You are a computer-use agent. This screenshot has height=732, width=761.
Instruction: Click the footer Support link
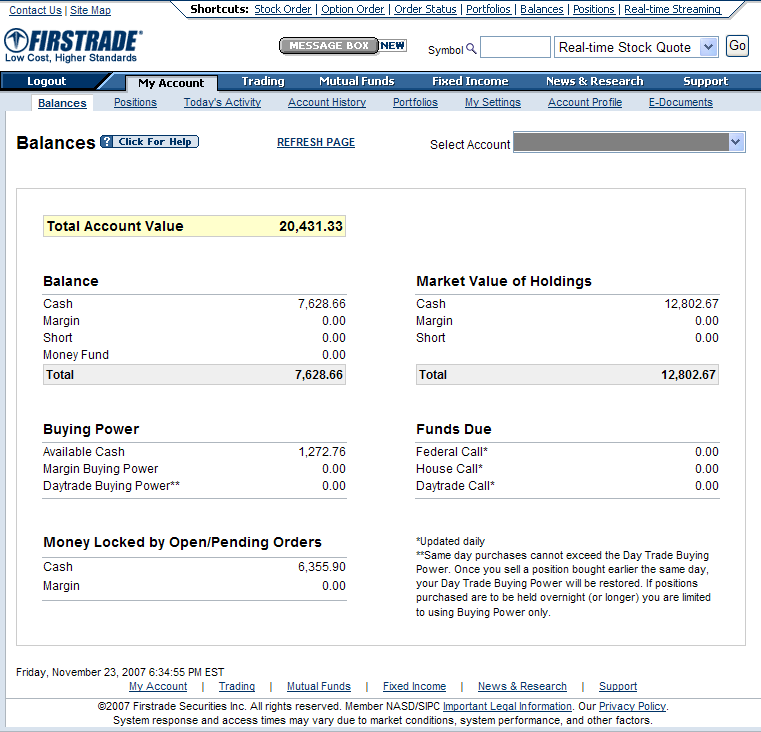[x=618, y=686]
